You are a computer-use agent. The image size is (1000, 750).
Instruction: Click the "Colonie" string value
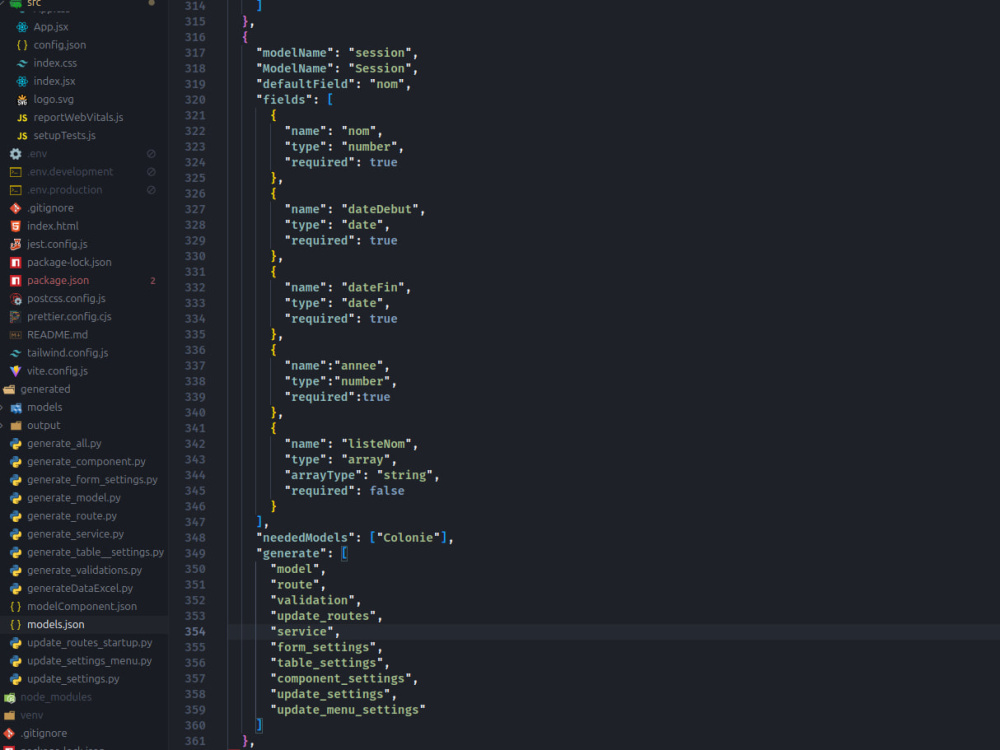408,538
